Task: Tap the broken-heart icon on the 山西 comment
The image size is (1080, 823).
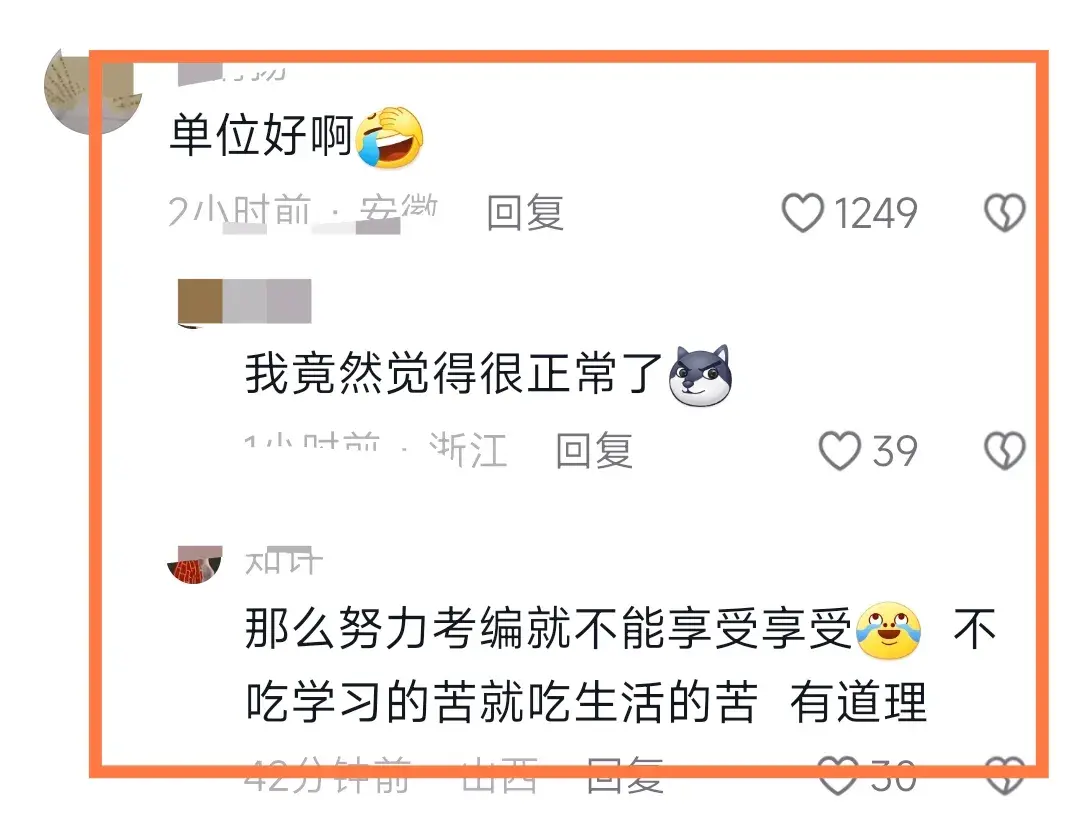Action: (x=1005, y=775)
